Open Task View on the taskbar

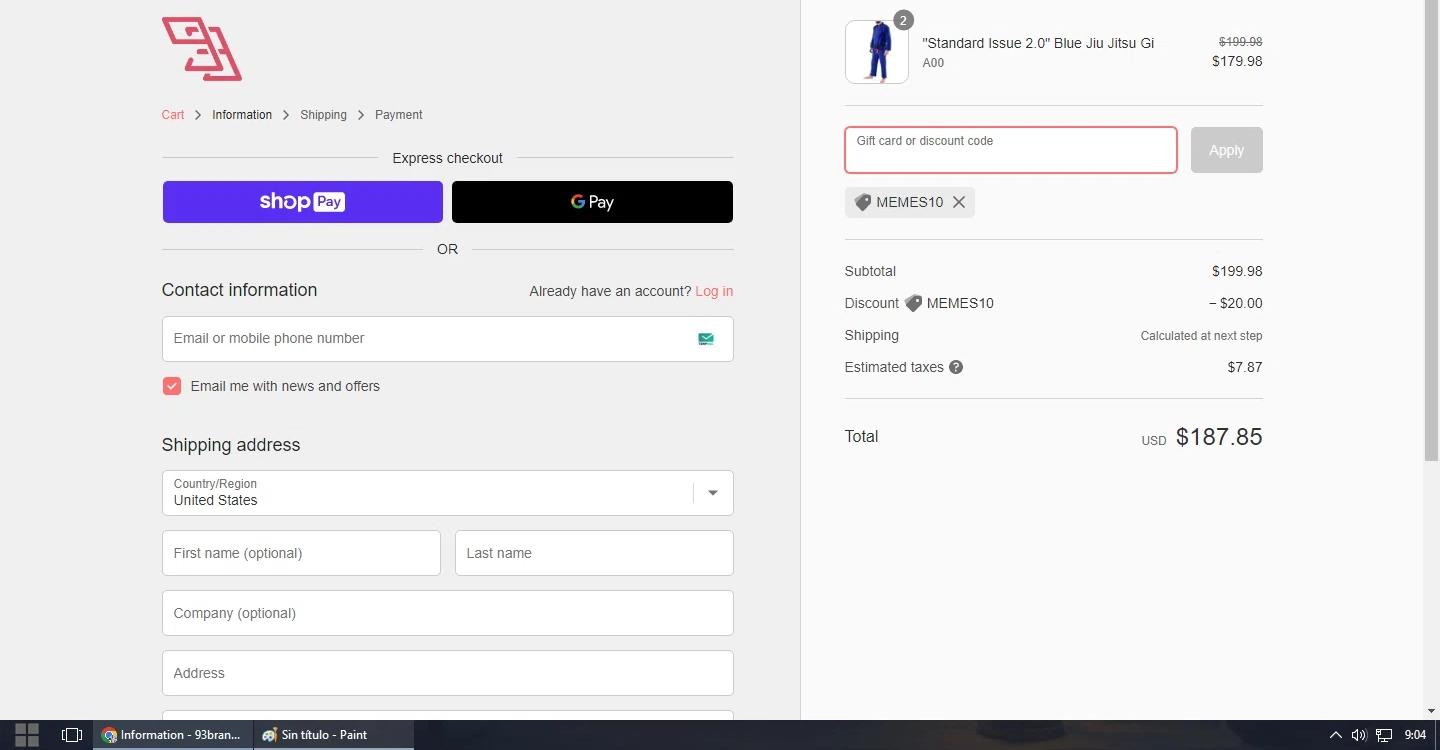click(71, 735)
